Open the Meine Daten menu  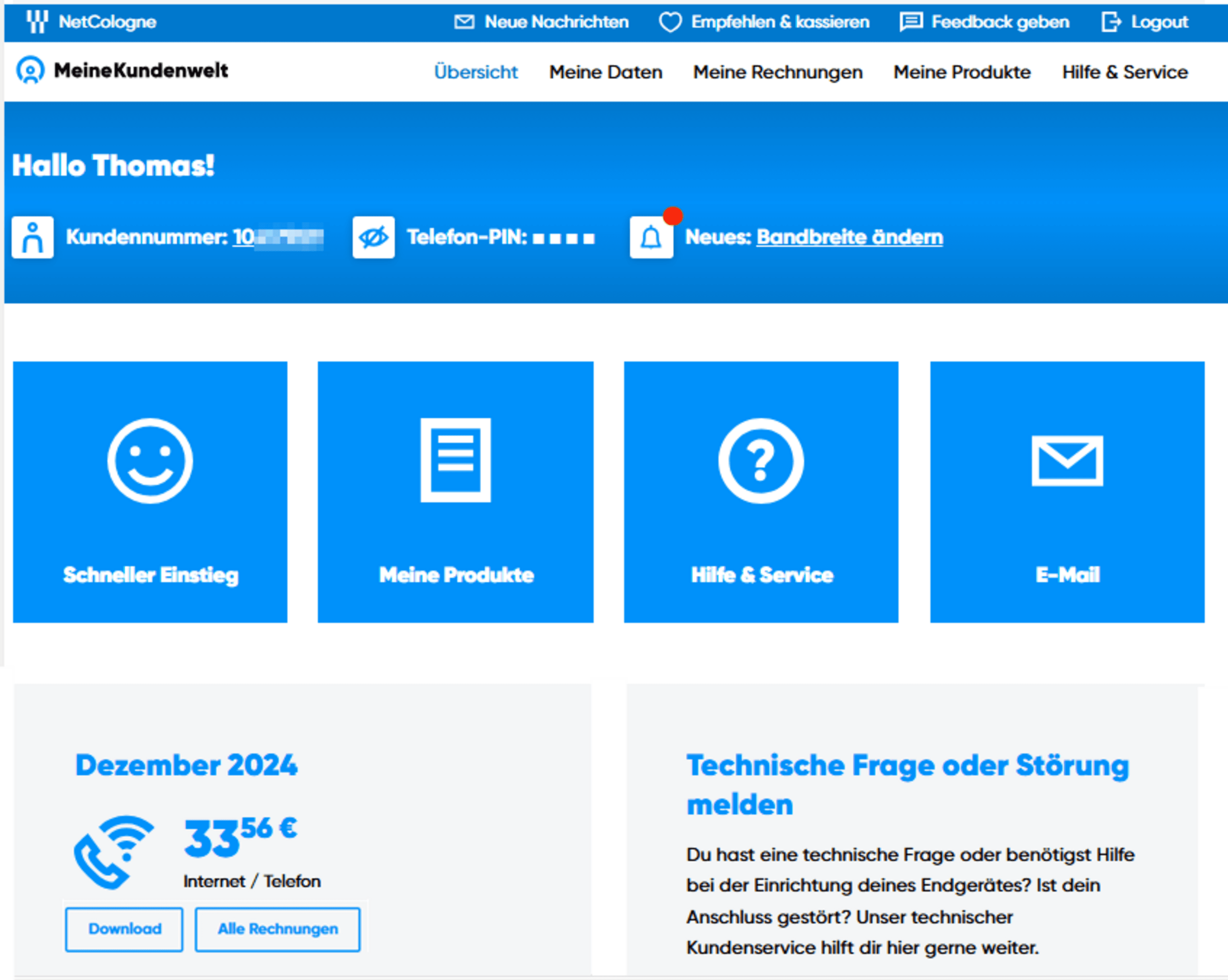tap(605, 72)
